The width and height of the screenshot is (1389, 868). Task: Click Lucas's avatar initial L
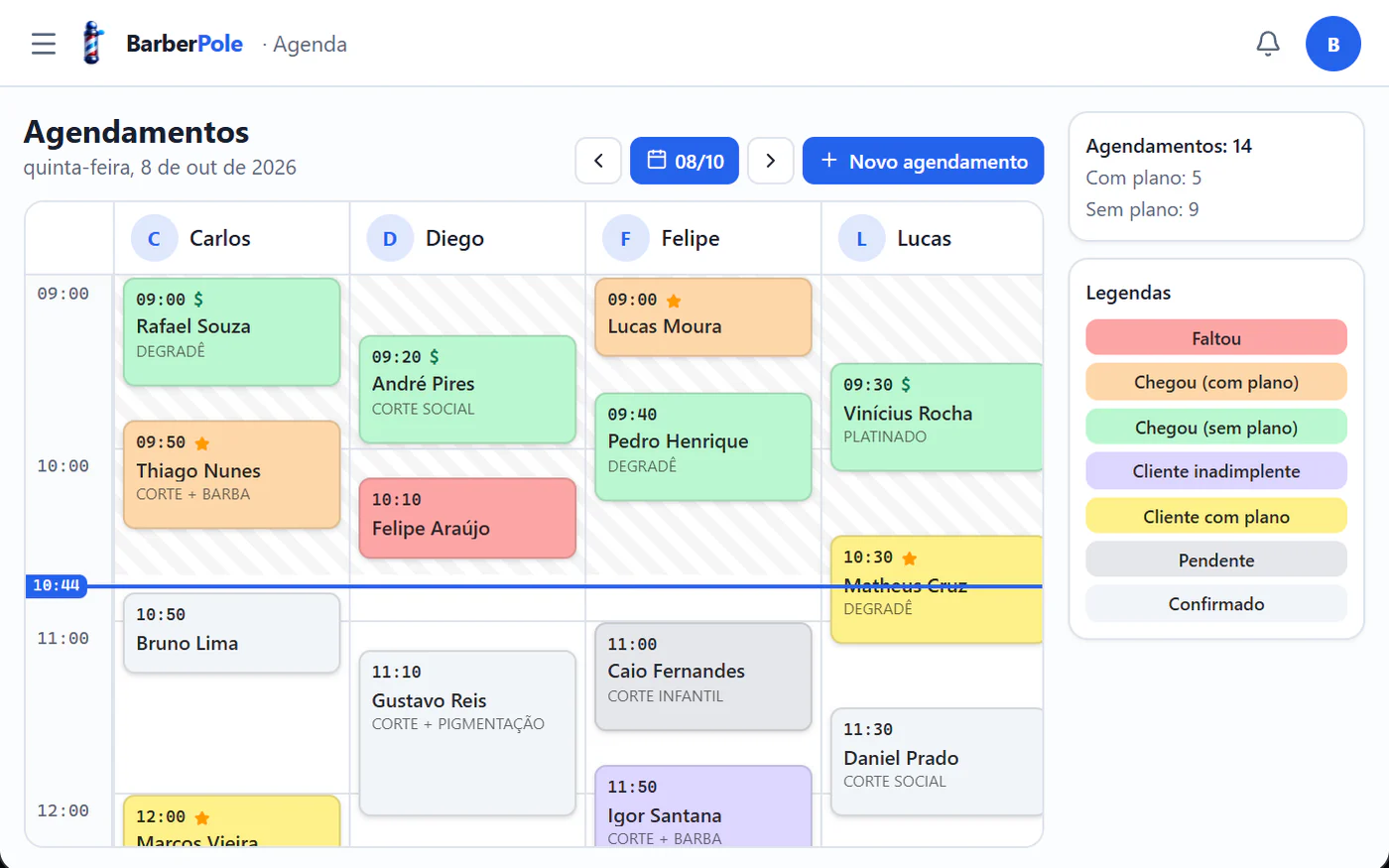click(x=861, y=239)
